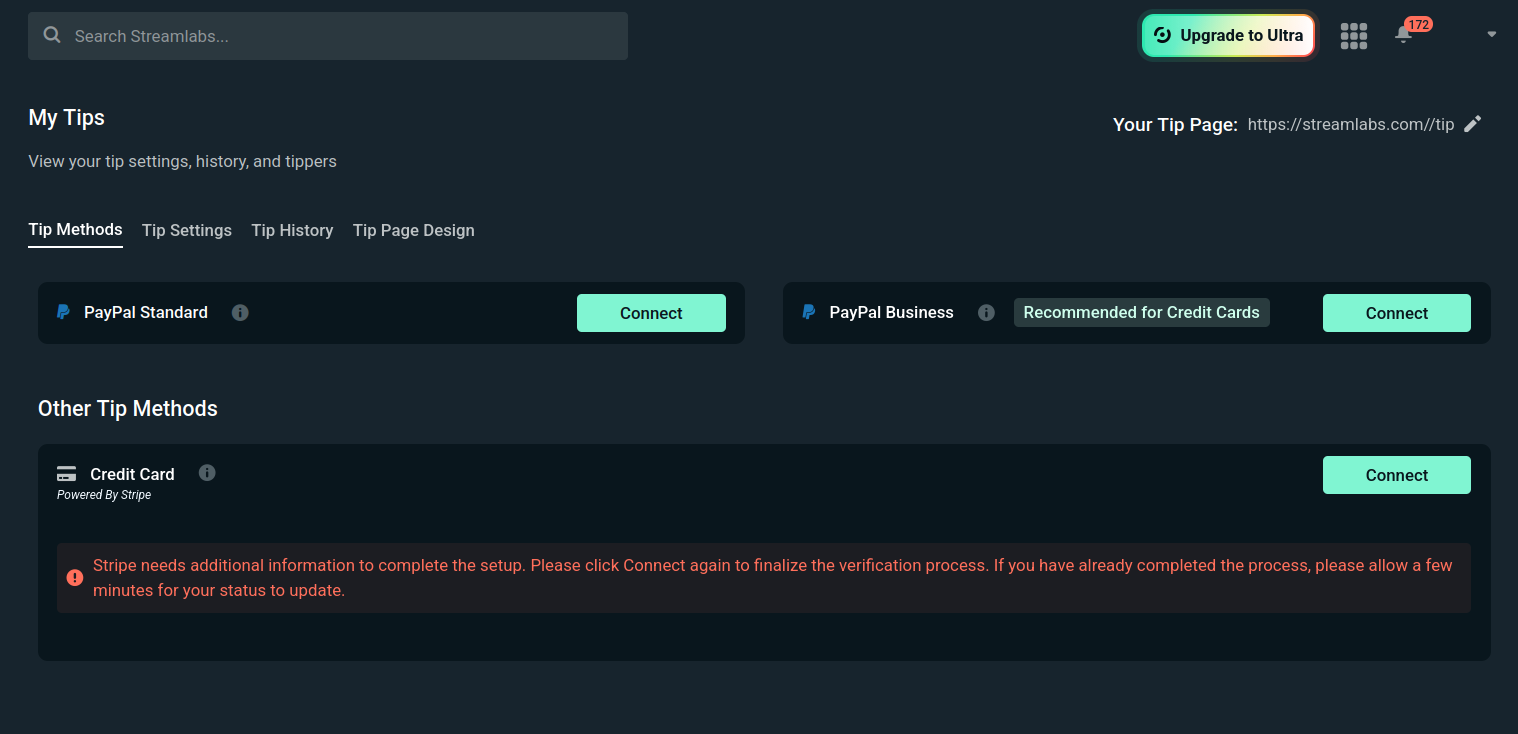Expand the account menu with the caret
This screenshot has width=1518, height=734.
coord(1491,34)
